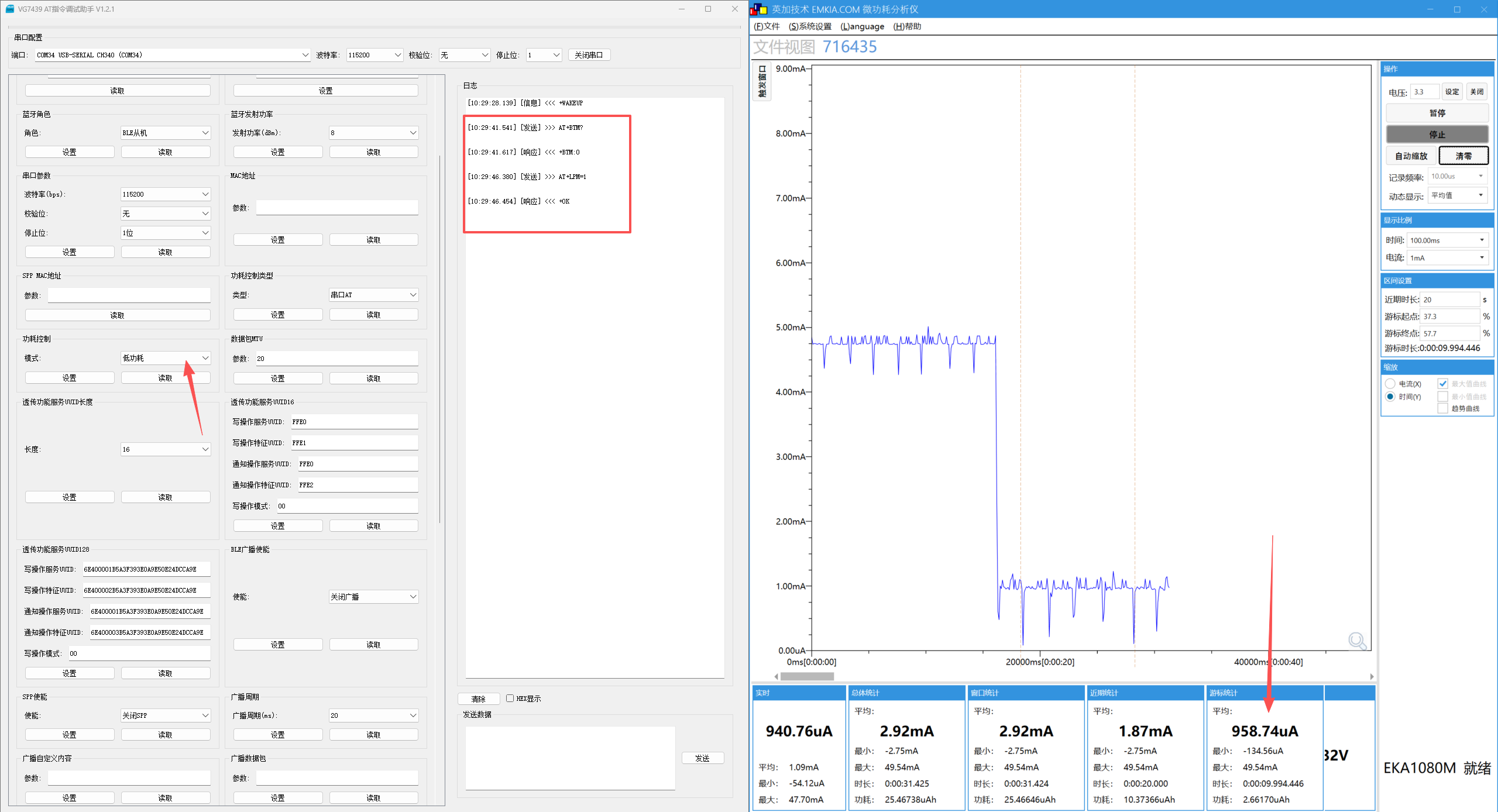Open the (H)帮助 menu
Screen dimensions: 1498x812
[x=907, y=26]
